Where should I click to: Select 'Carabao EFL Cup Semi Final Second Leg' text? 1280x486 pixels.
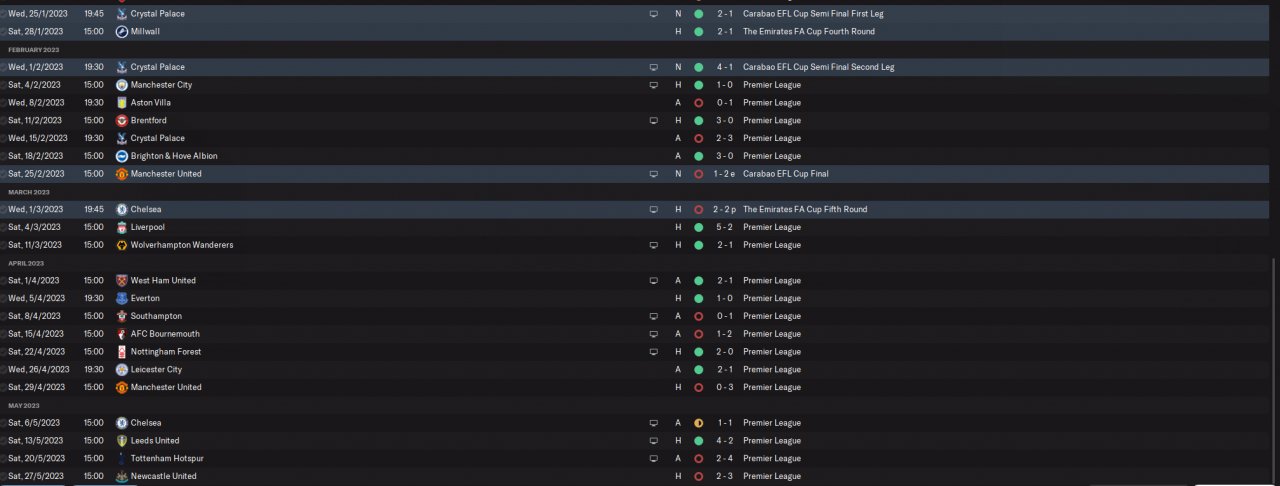pos(819,67)
